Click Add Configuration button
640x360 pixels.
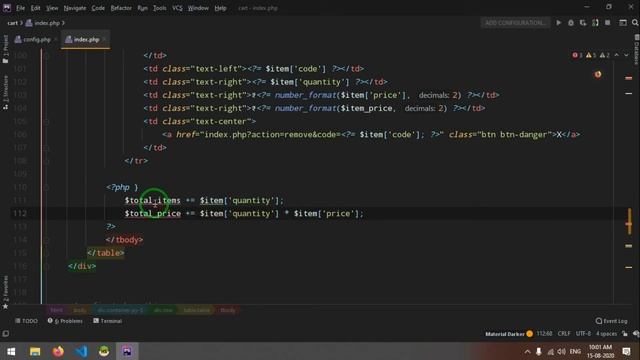(x=515, y=23)
